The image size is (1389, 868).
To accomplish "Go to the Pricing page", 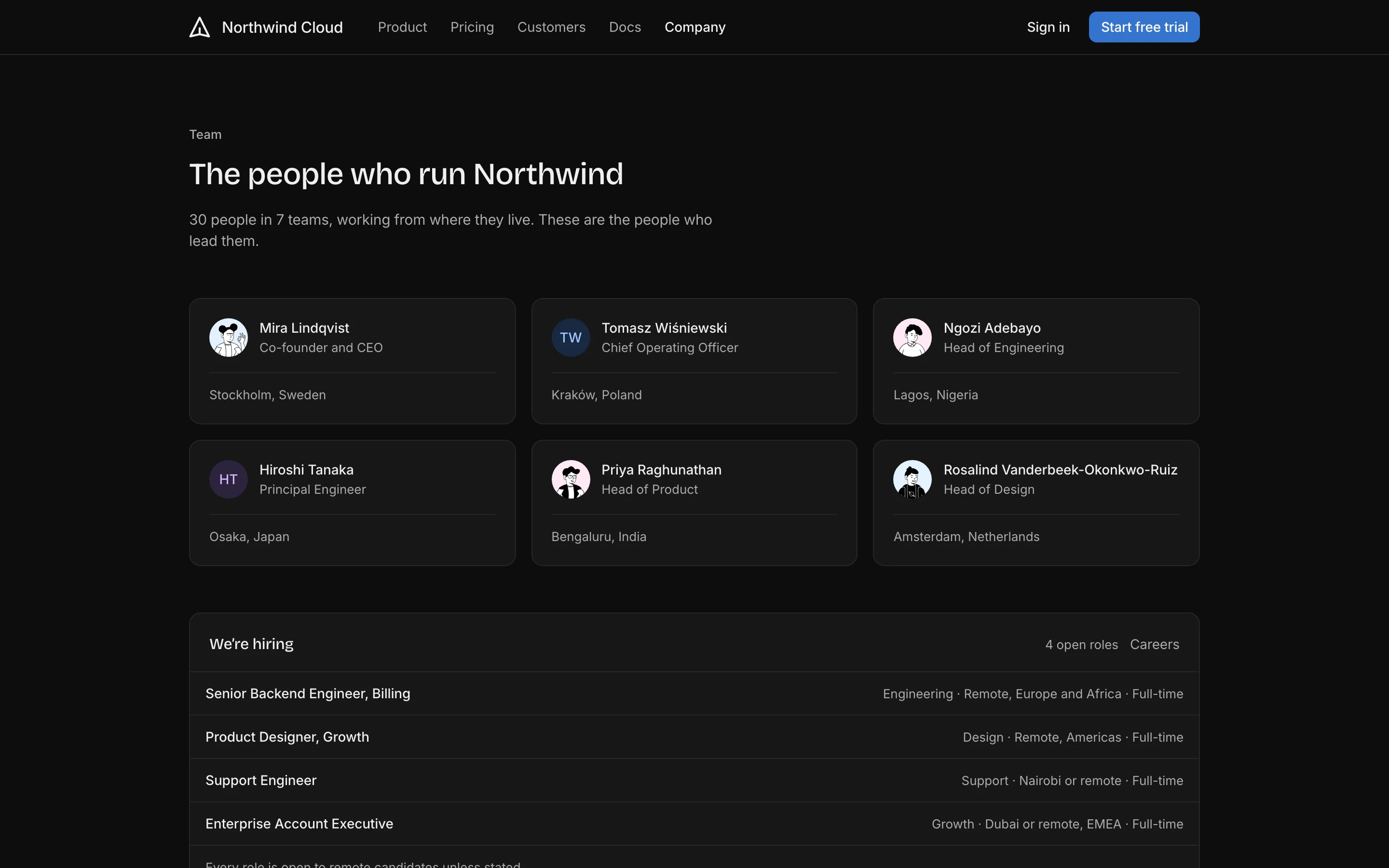I will coord(472,27).
